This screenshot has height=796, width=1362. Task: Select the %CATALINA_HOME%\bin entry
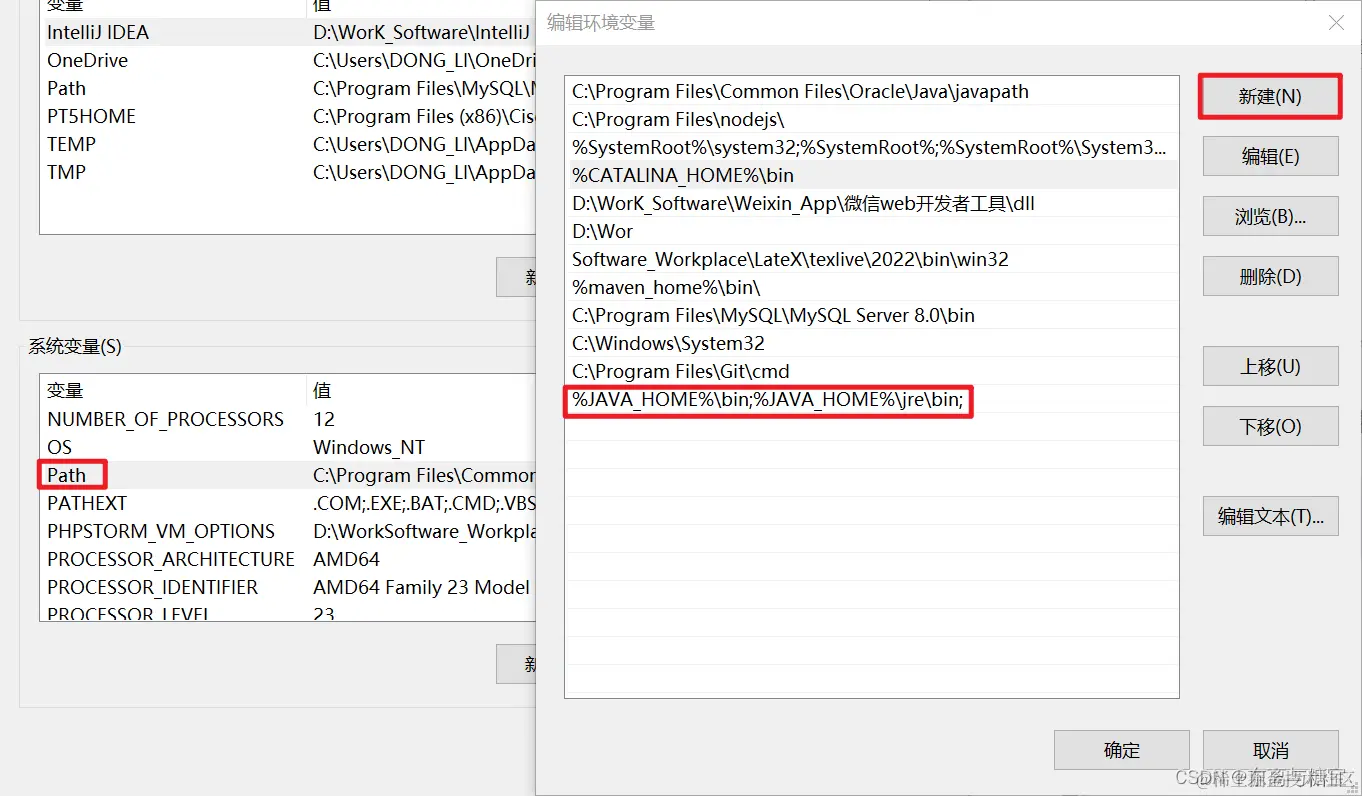[x=872, y=175]
